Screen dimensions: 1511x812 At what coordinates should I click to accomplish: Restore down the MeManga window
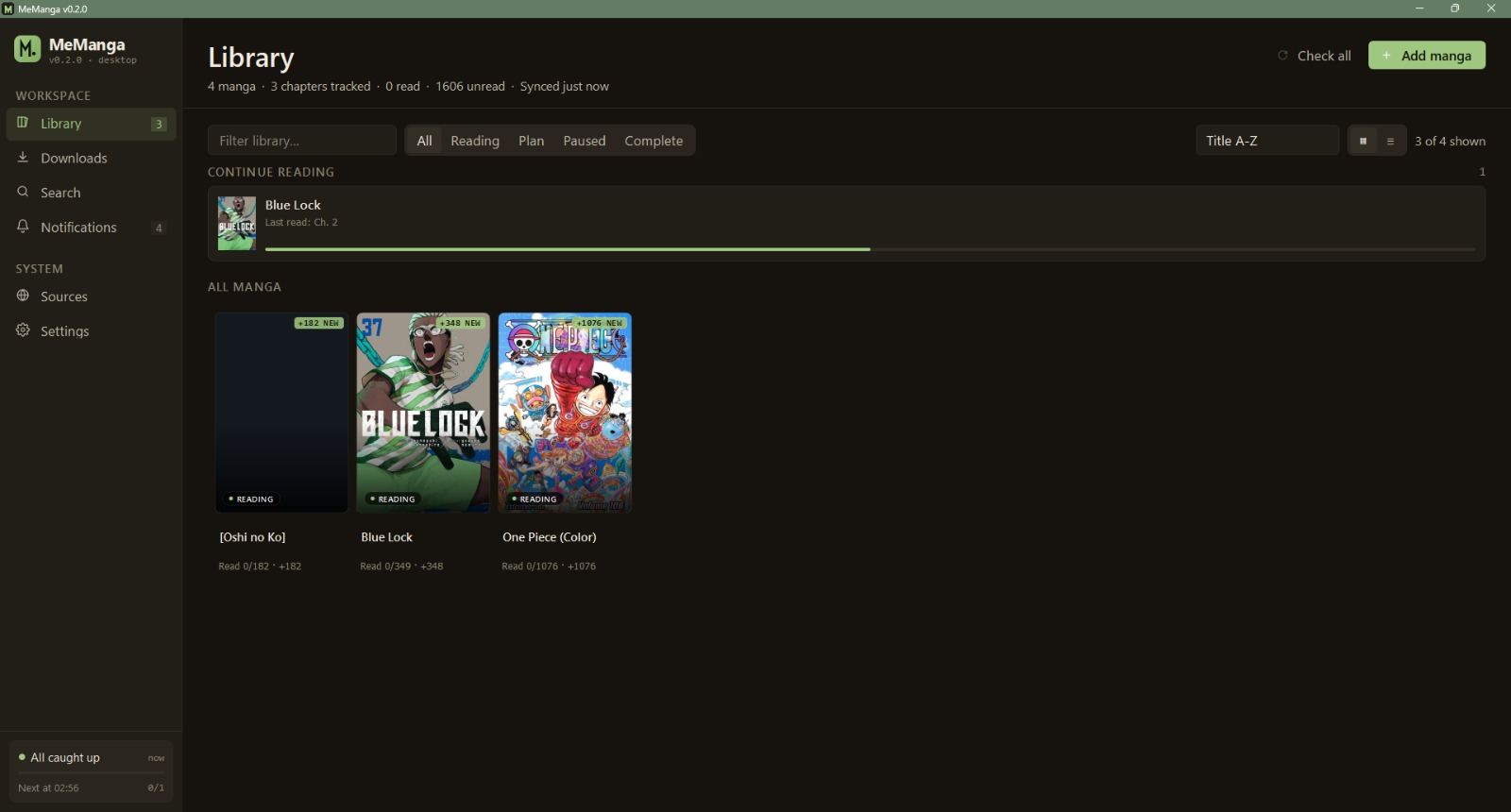tap(1455, 8)
